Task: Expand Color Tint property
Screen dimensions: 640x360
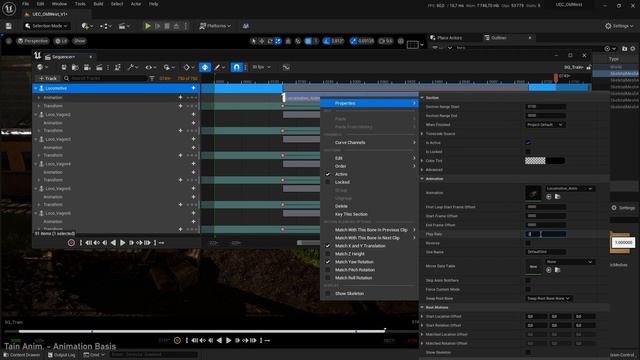Action: [x=422, y=161]
